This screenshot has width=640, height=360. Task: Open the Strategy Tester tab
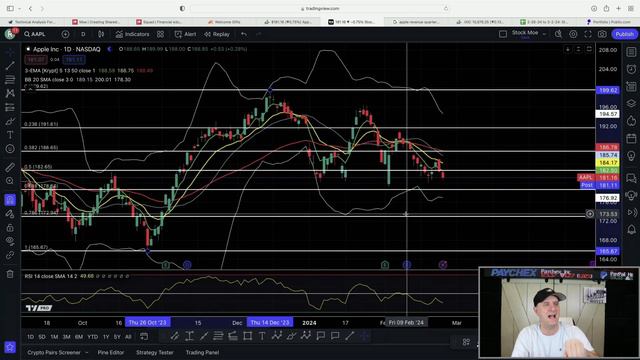pyautogui.click(x=155, y=352)
